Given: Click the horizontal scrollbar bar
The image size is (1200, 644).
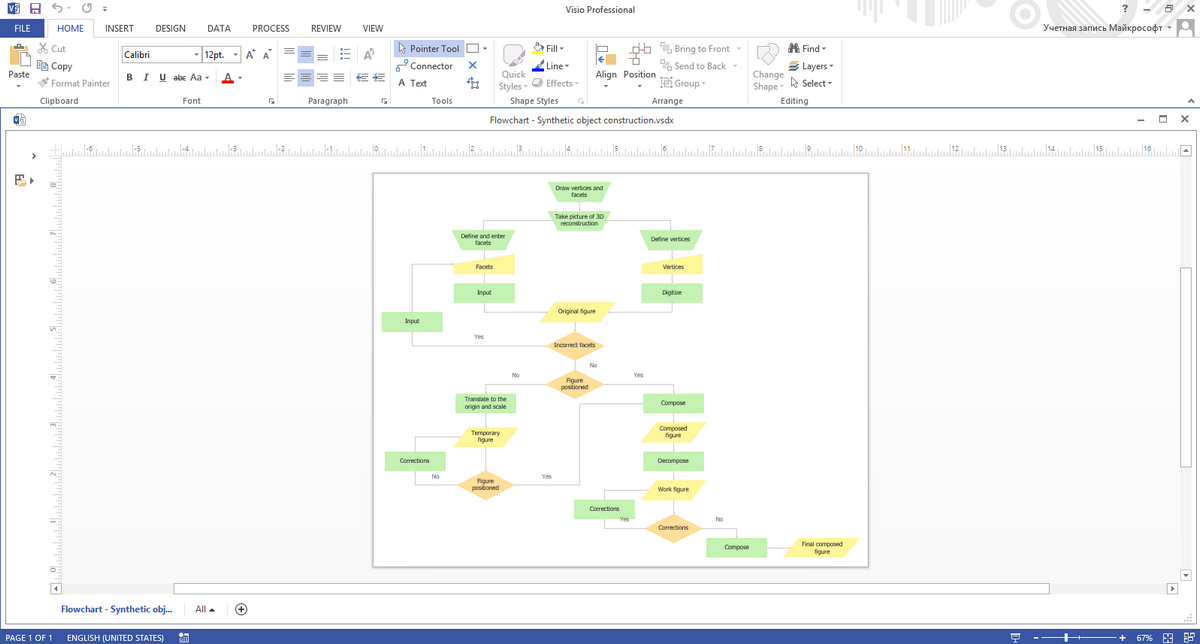Looking at the screenshot, I should (x=611, y=589).
